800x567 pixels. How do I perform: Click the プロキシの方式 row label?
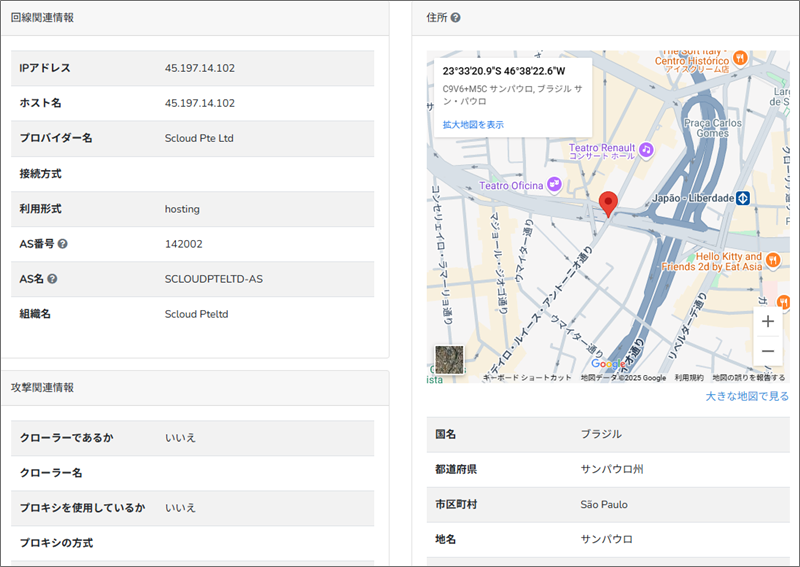[56, 543]
